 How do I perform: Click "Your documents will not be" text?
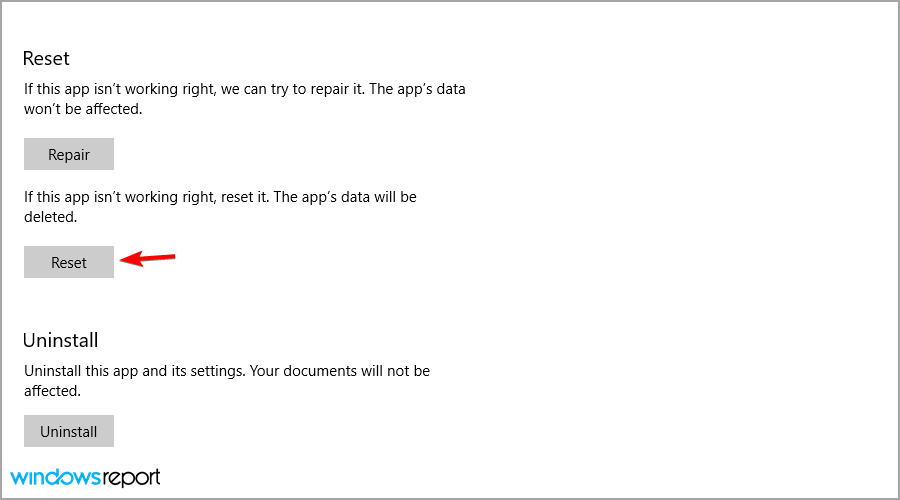tap(340, 371)
